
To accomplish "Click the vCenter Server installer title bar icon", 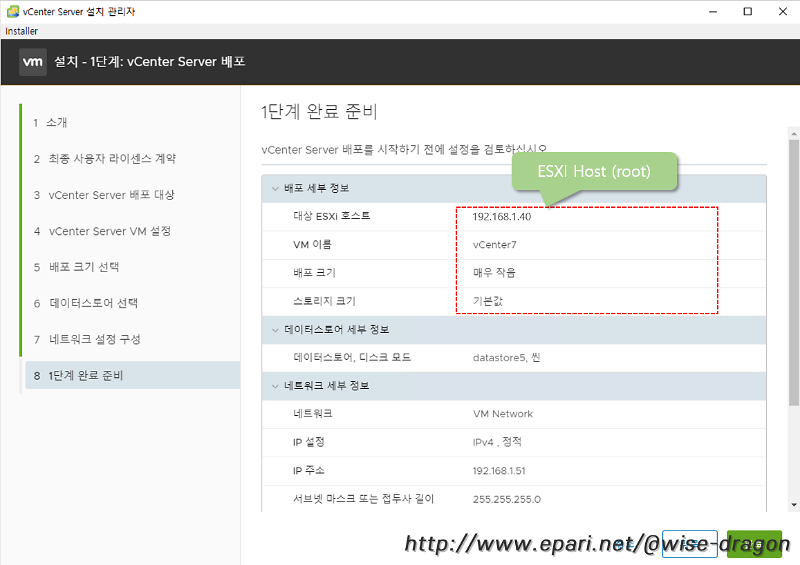I will click(x=13, y=11).
